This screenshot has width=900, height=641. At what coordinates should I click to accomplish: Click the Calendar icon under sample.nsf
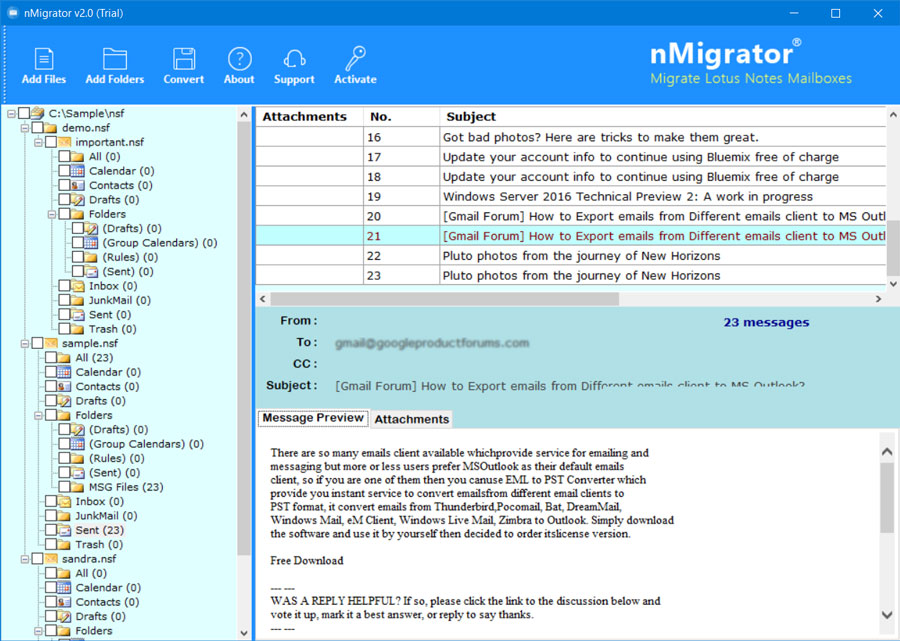point(64,372)
